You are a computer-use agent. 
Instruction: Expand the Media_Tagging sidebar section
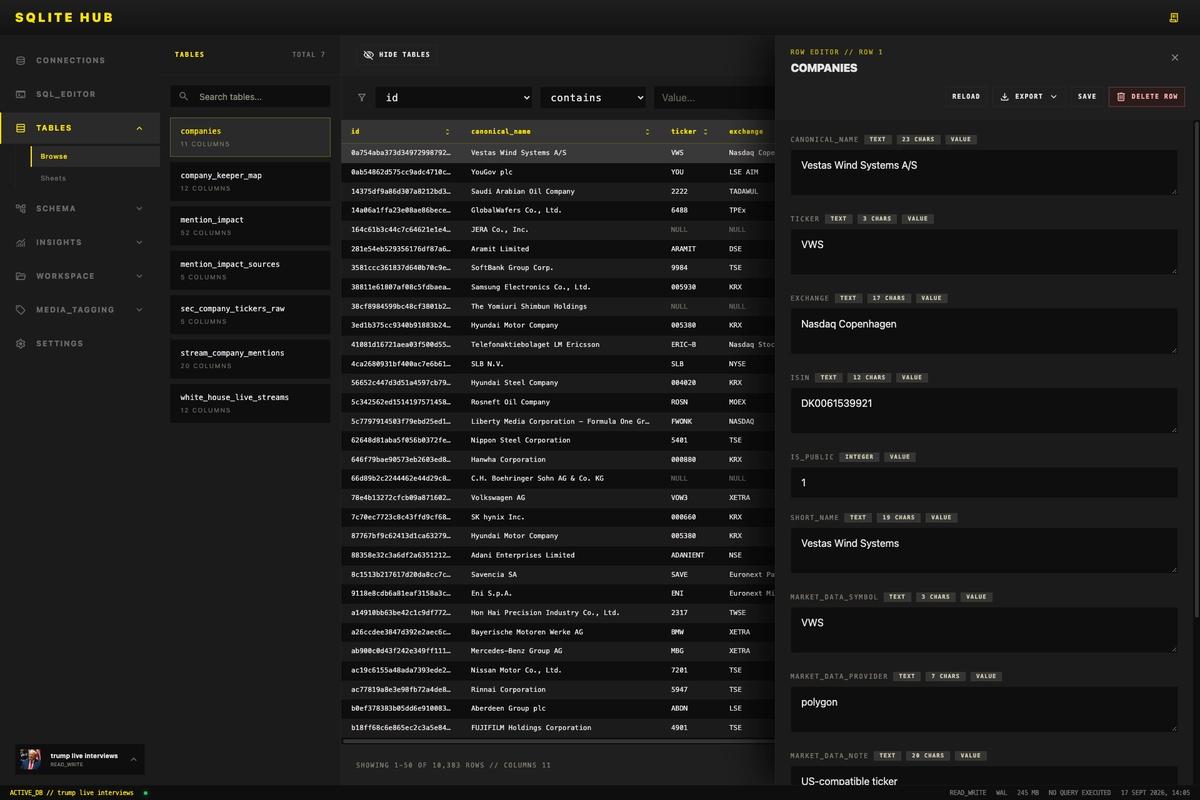[x=139, y=310]
